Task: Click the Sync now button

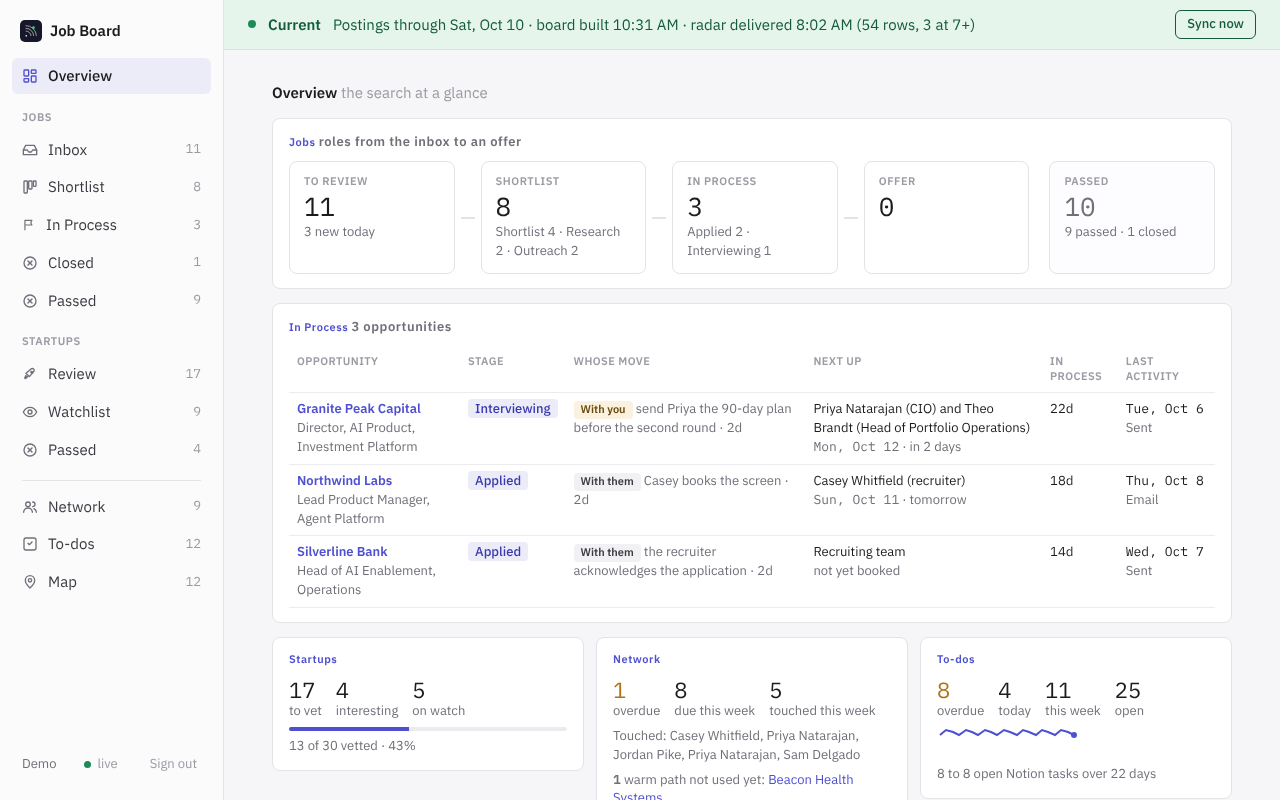Action: [1215, 24]
